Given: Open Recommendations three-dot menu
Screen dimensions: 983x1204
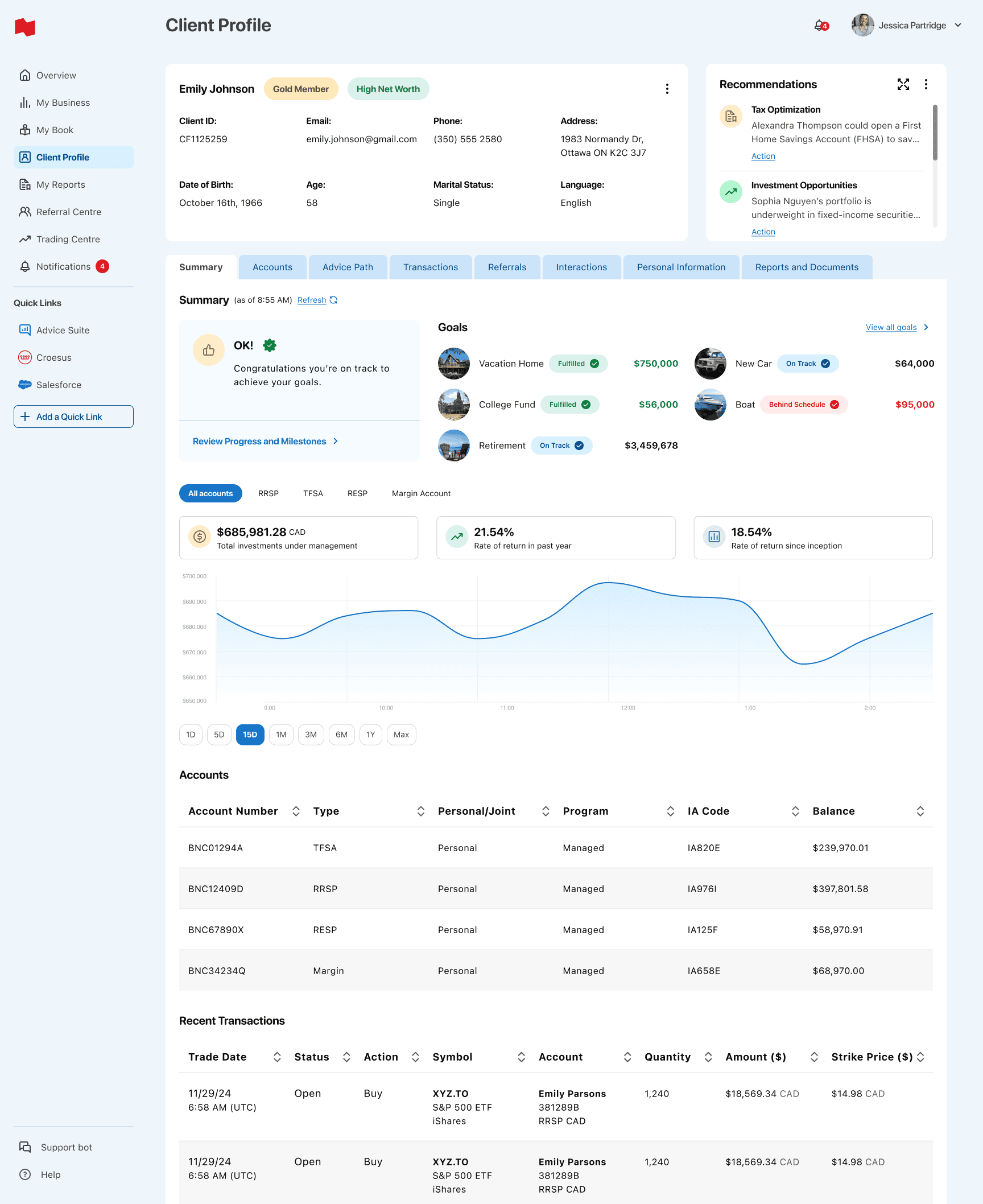Looking at the screenshot, I should point(926,84).
